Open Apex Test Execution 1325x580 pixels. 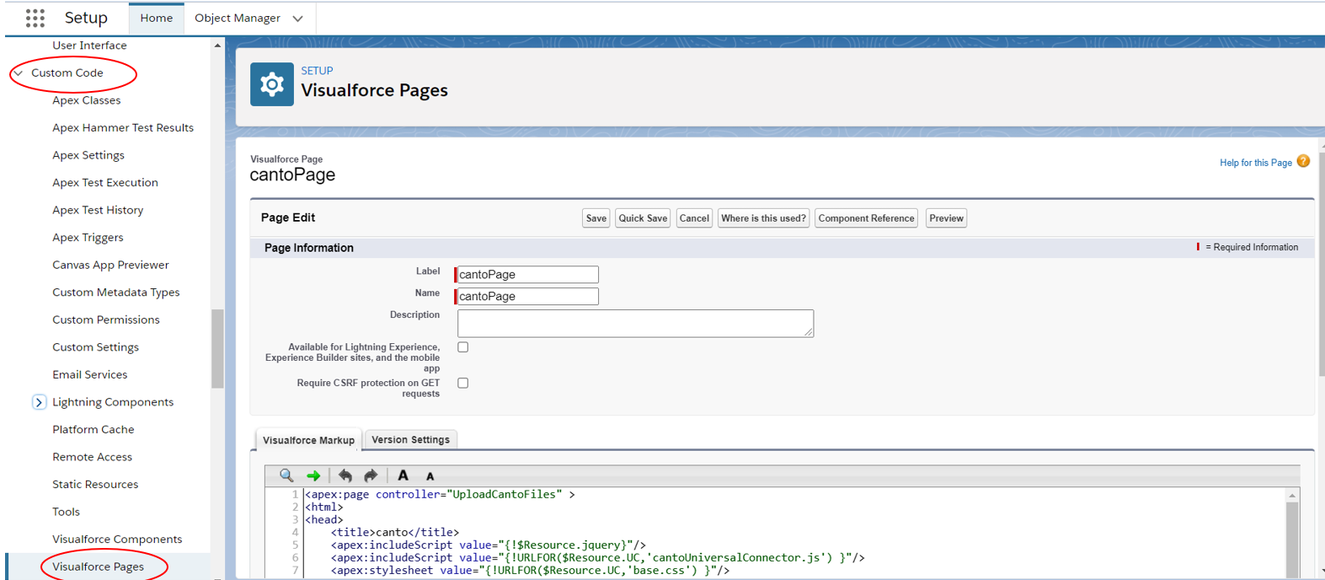click(105, 183)
